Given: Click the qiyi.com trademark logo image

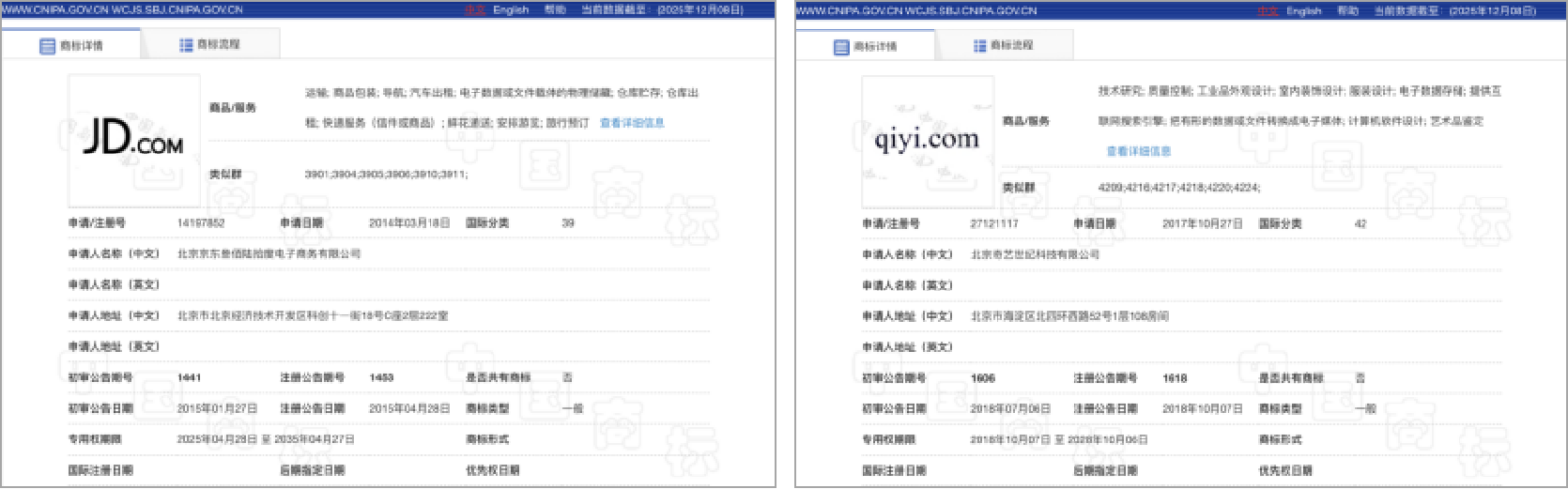Looking at the screenshot, I should 927,141.
